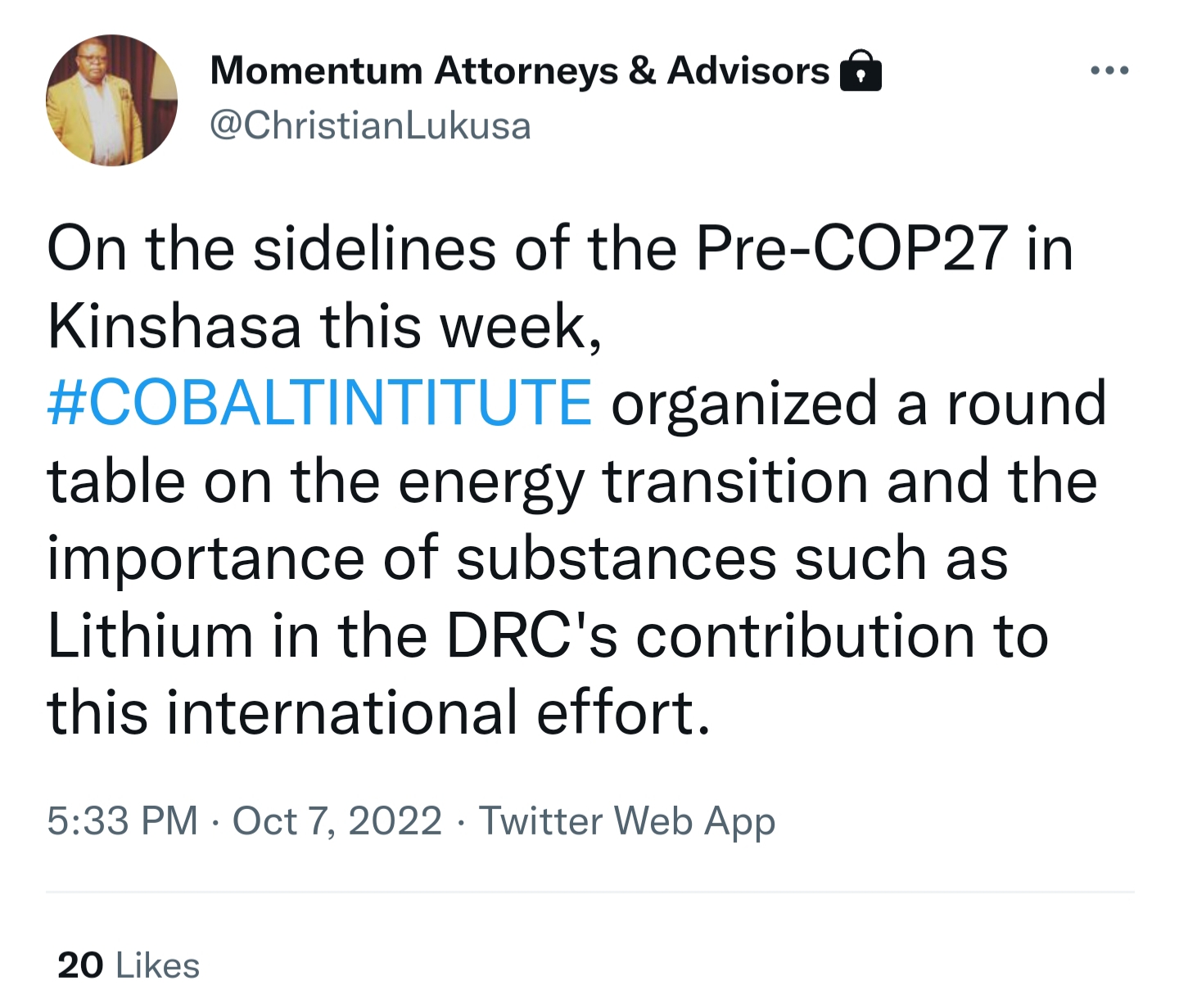The width and height of the screenshot is (1179, 1008).
Task: Click the padlock protected-account icon
Action: tap(861, 70)
